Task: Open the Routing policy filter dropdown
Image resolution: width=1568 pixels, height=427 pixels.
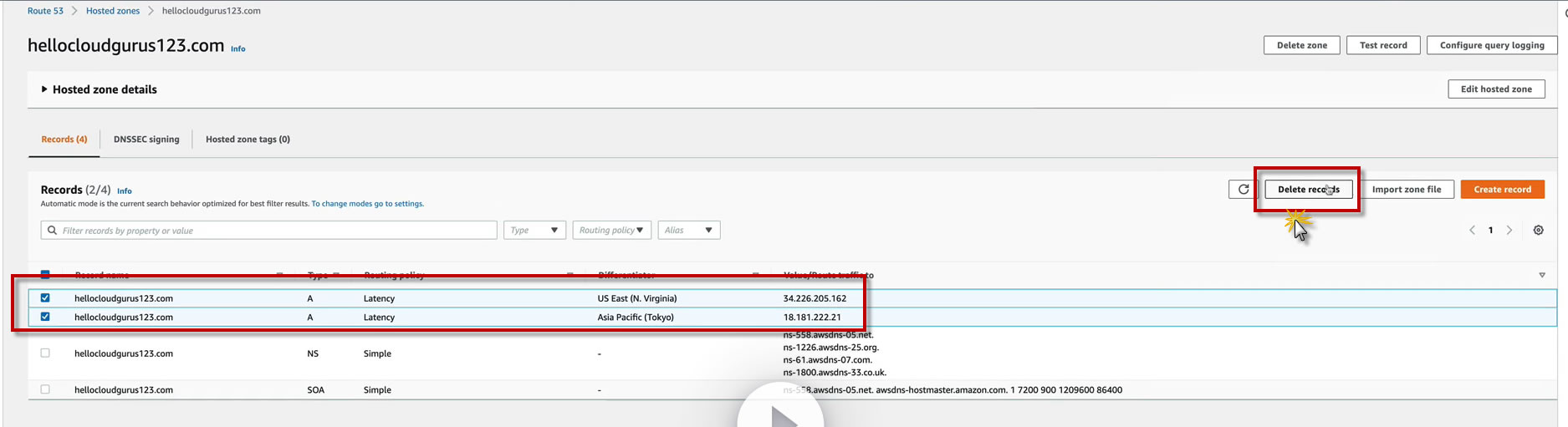Action: [611, 231]
